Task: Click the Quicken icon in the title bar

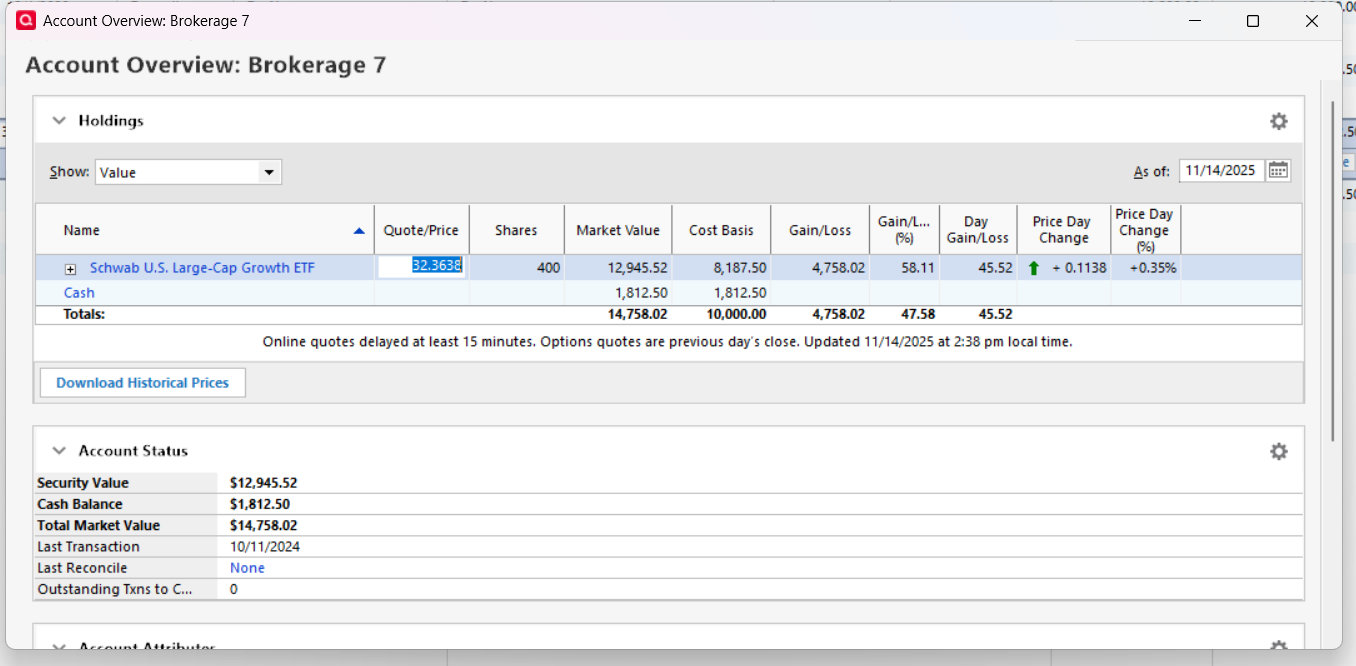Action: [x=27, y=20]
